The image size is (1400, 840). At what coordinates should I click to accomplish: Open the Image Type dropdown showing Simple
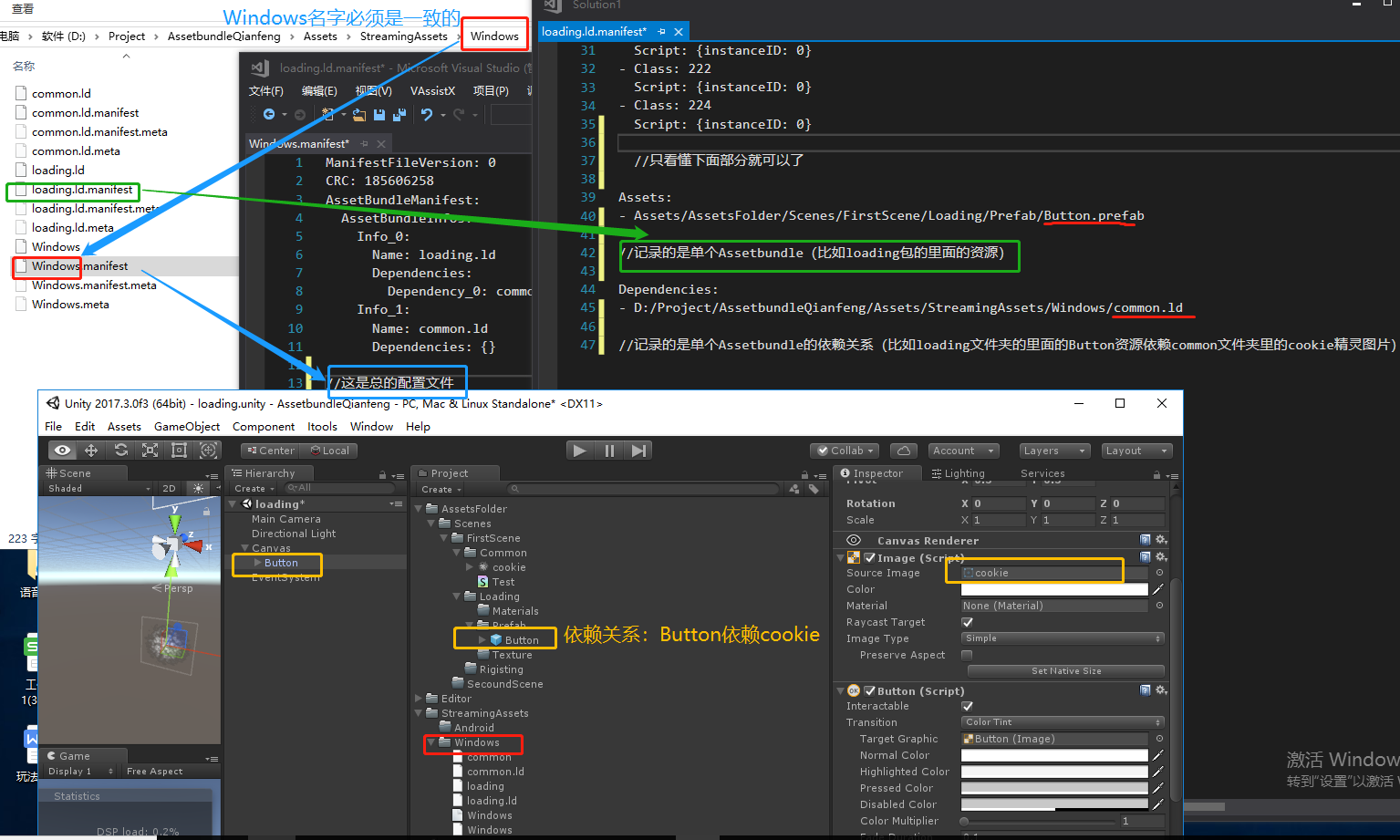tap(1061, 638)
